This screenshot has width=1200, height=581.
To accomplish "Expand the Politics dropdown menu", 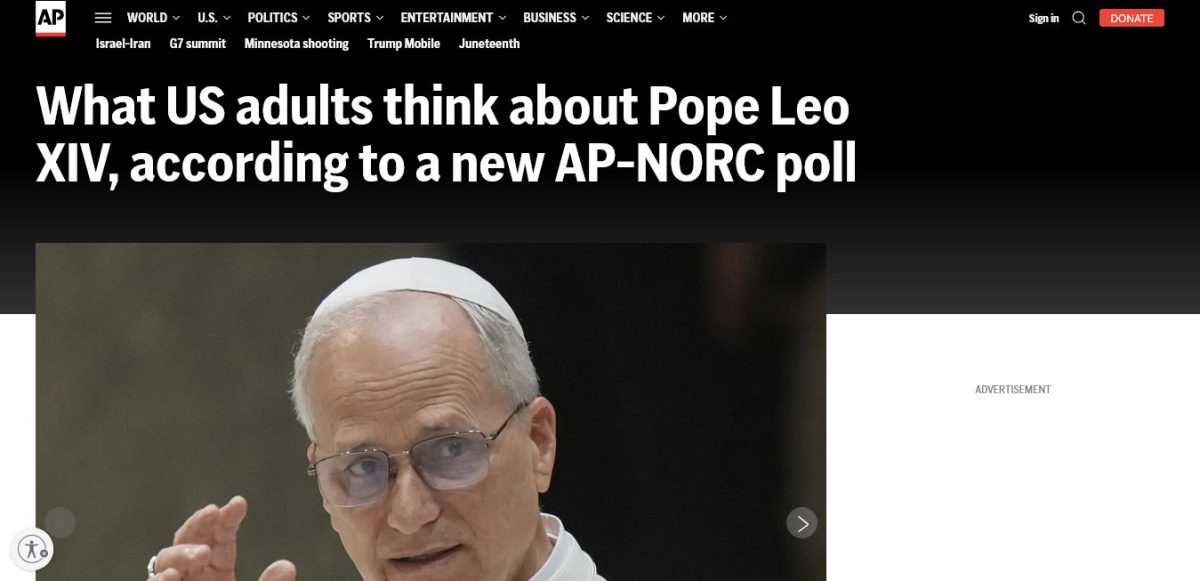I will coord(279,18).
